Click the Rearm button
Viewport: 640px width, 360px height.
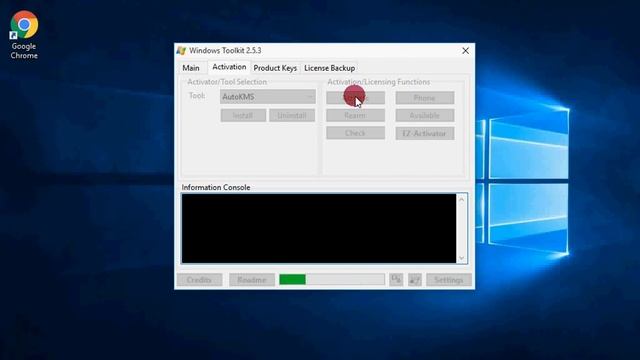355,116
